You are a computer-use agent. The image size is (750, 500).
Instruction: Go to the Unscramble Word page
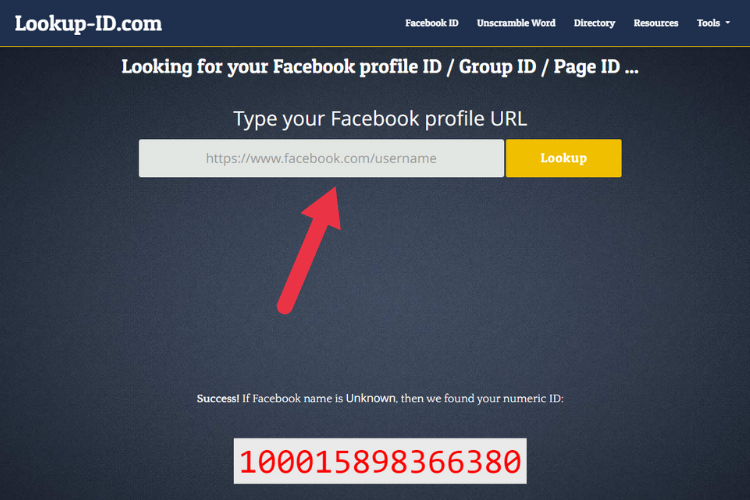point(516,23)
